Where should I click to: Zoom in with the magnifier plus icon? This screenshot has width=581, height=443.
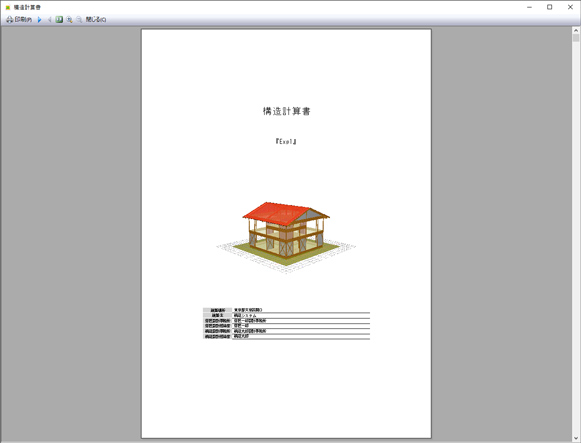pos(69,20)
